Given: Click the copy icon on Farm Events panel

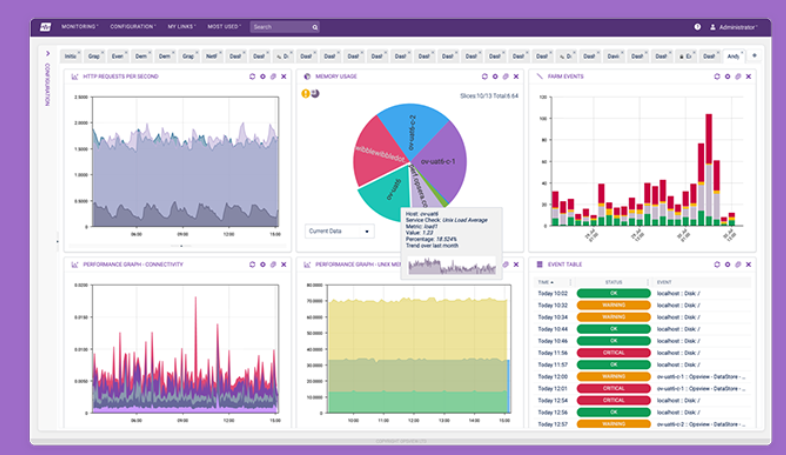Looking at the screenshot, I should 738,76.
